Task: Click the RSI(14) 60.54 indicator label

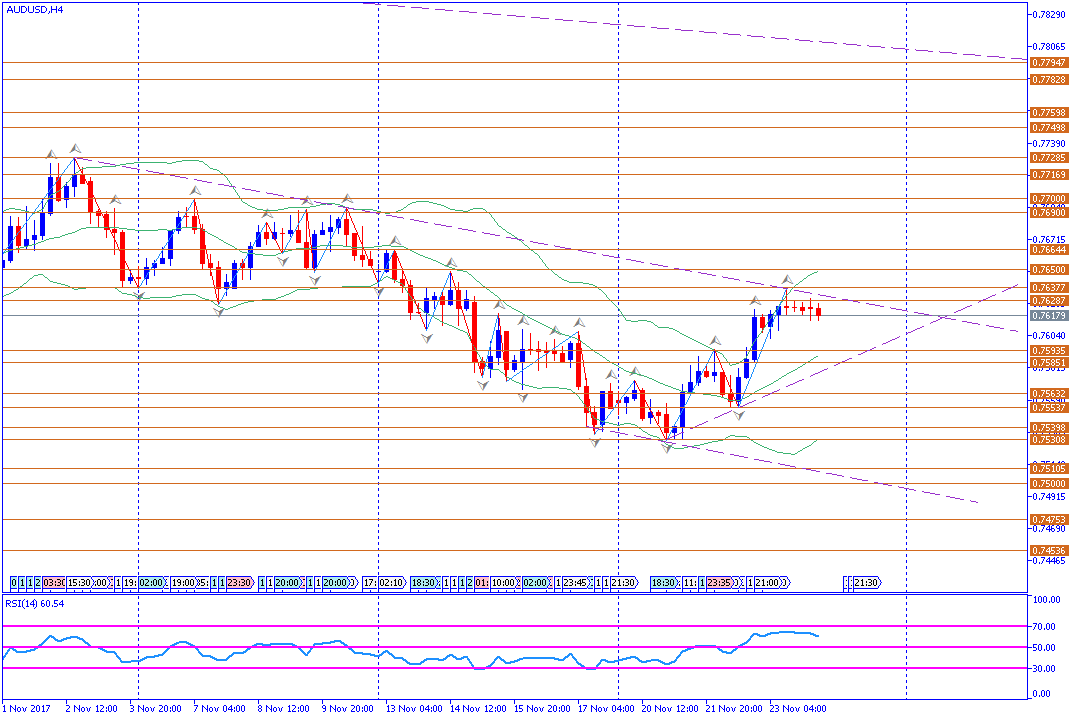Action: tap(35, 604)
